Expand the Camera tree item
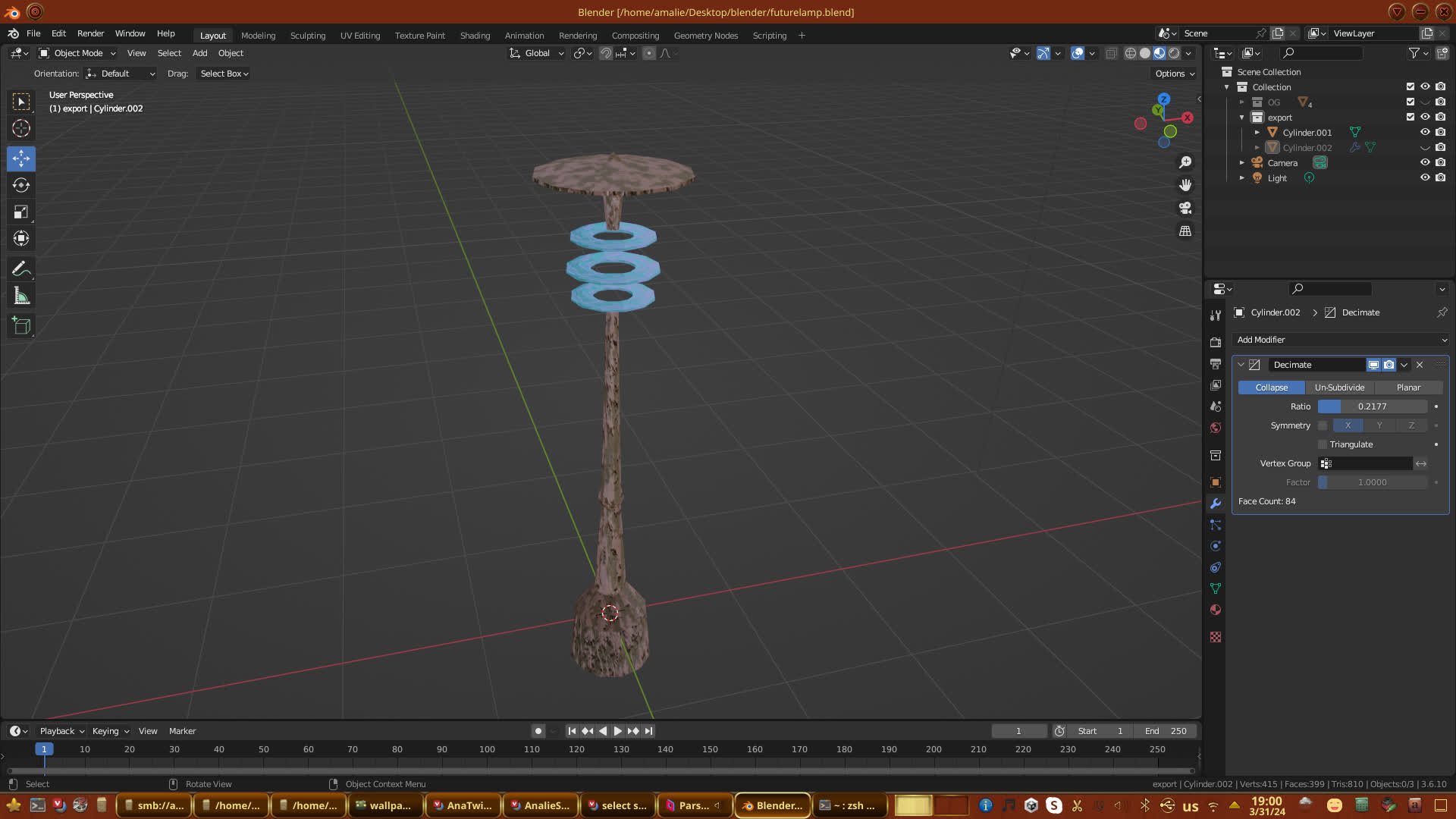The width and height of the screenshot is (1456, 819). (x=1241, y=163)
